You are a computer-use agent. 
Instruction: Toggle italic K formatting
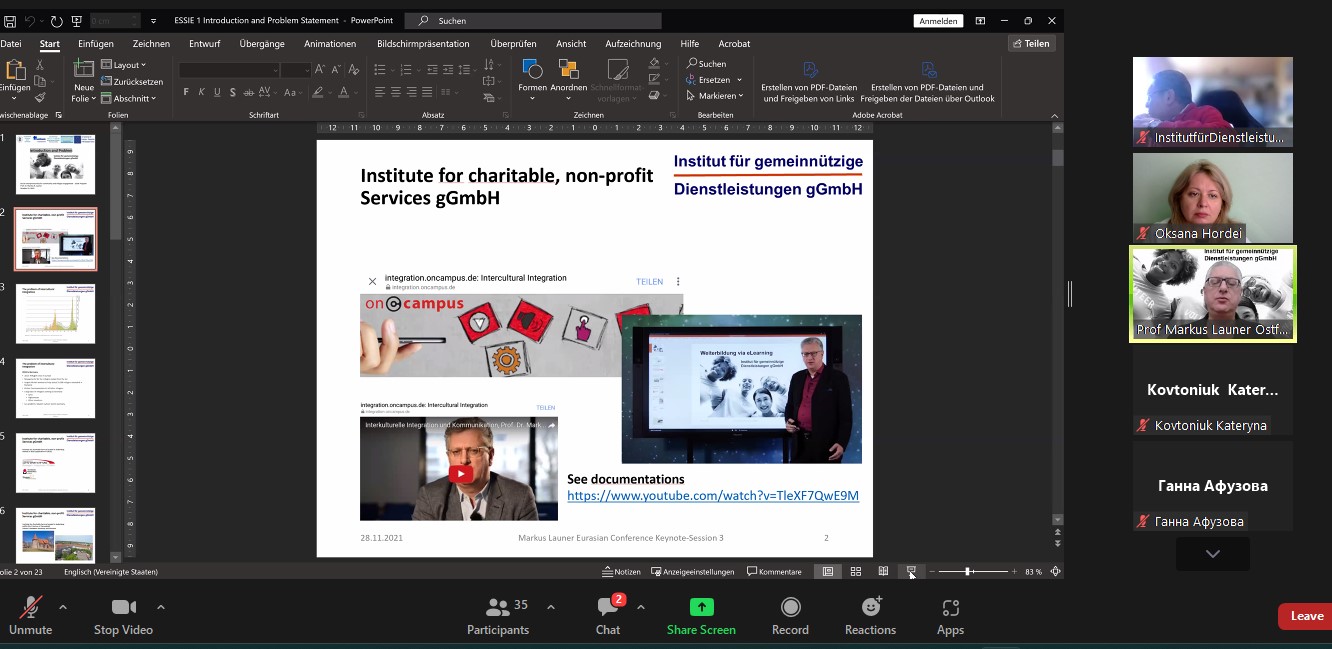202,92
